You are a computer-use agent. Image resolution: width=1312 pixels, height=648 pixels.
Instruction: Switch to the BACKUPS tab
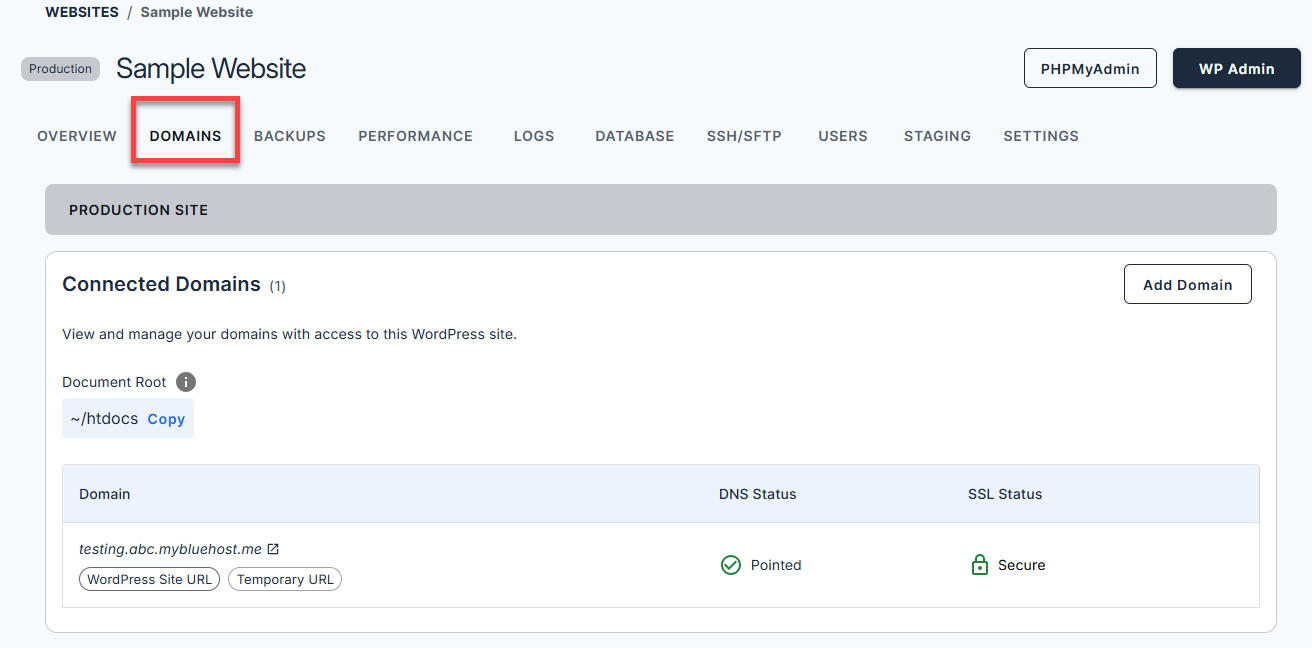tap(289, 135)
